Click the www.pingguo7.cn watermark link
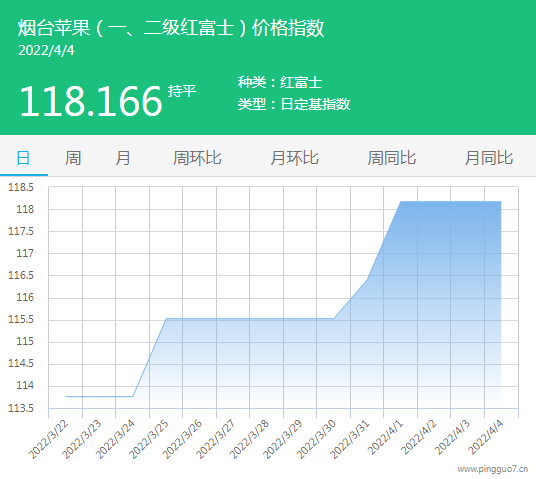 pos(493,469)
